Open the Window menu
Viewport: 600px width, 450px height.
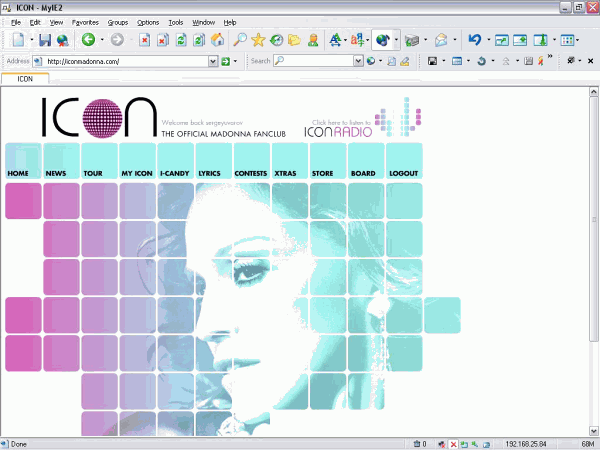pos(204,23)
